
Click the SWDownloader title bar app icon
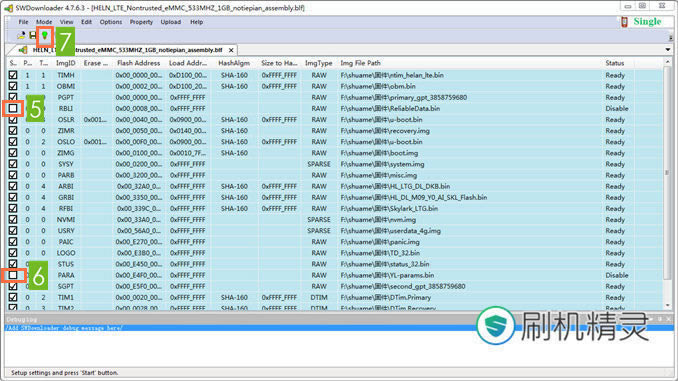tap(9, 8)
